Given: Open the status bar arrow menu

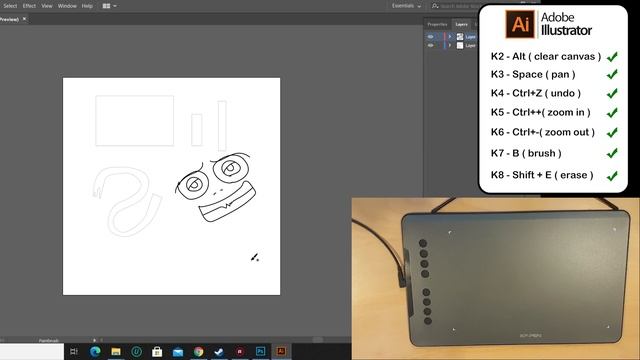Looking at the screenshot, I should pos(95,340).
